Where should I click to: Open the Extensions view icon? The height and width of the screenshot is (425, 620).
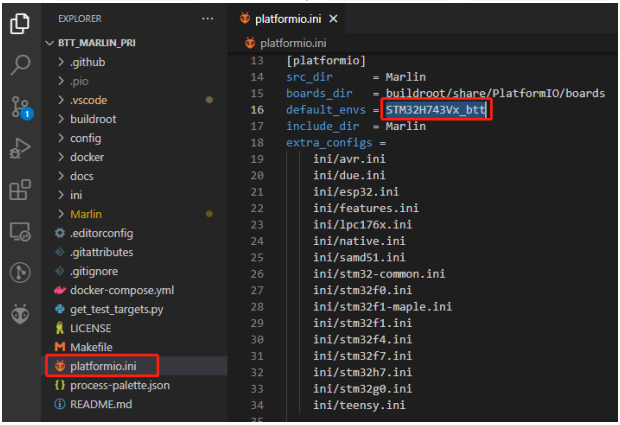[20, 190]
